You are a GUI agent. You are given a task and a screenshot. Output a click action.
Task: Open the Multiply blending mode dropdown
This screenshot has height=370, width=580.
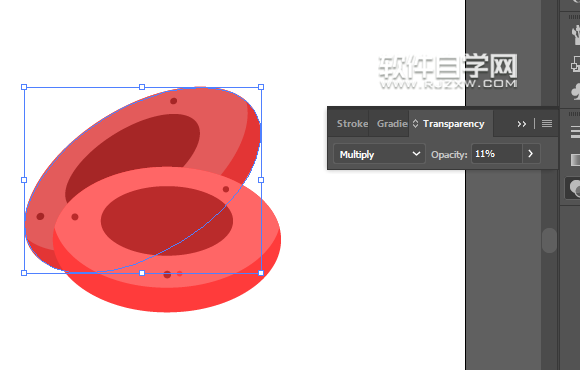380,154
